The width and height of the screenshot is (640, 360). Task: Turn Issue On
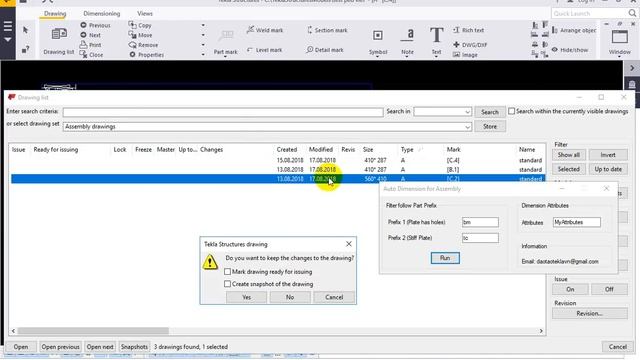coord(570,289)
